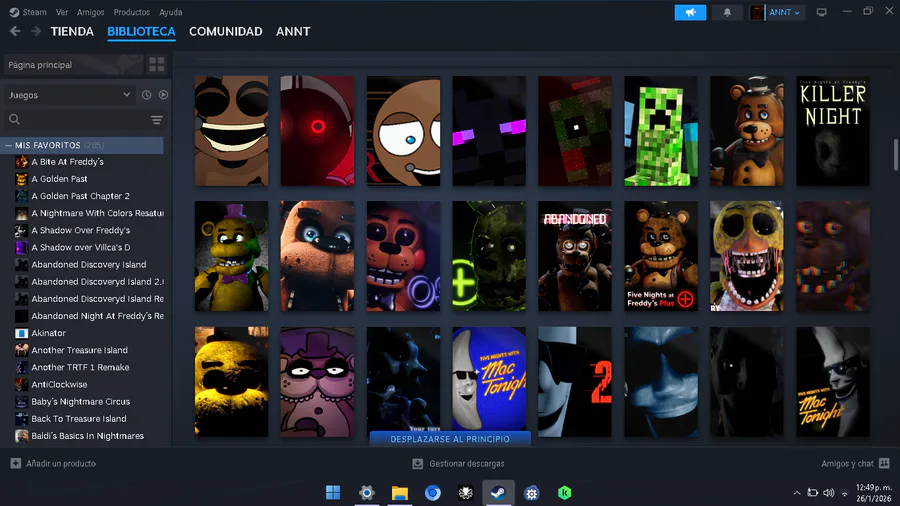Select Abandoned Discovery Island entry
The image size is (900, 506).
pos(88,264)
